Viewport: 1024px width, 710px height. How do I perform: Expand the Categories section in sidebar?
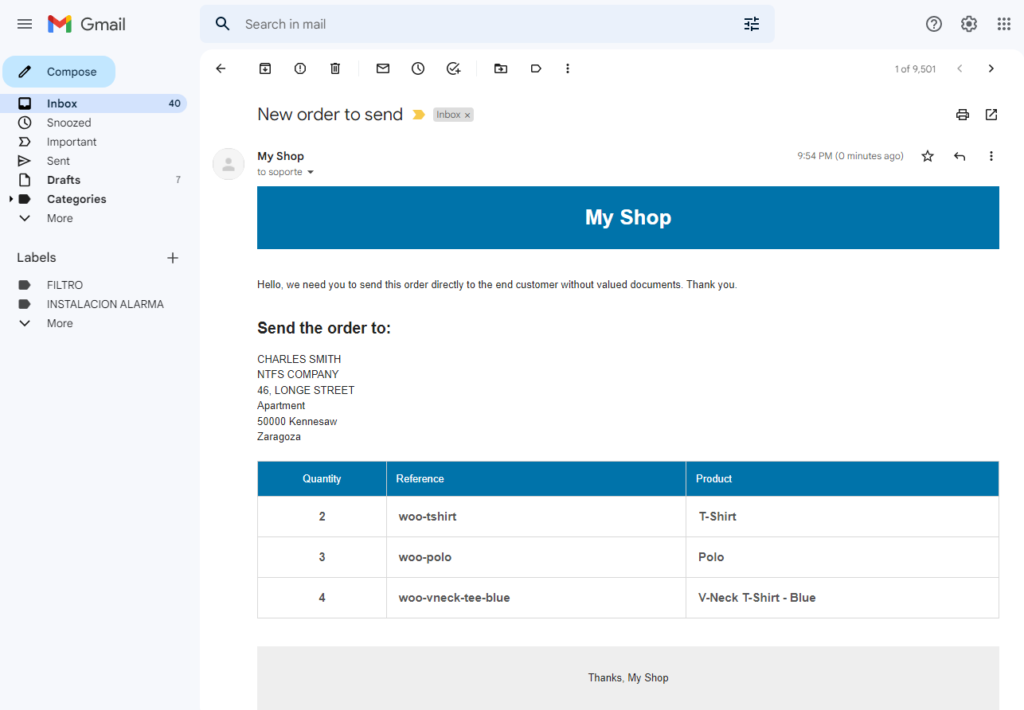10,199
